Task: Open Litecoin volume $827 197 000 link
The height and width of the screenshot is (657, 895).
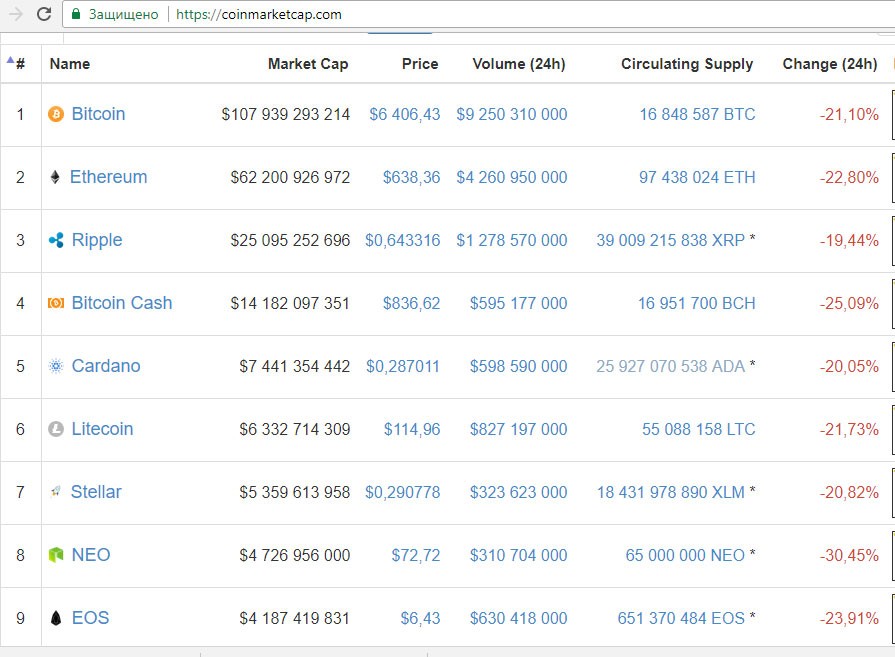Action: [x=511, y=429]
